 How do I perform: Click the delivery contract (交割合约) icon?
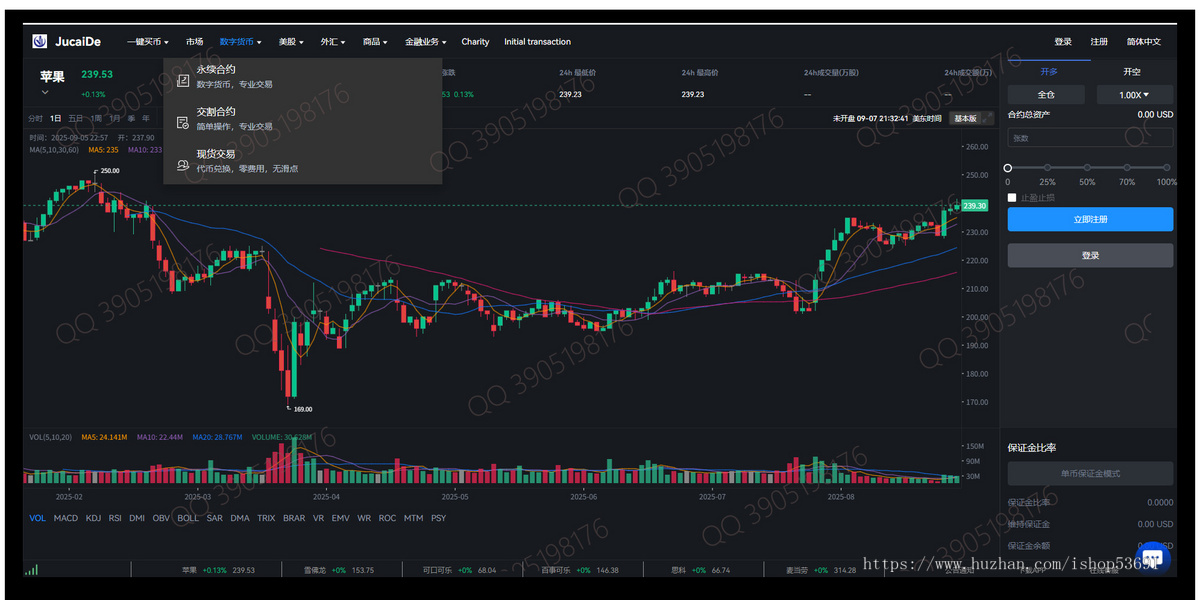click(x=183, y=122)
